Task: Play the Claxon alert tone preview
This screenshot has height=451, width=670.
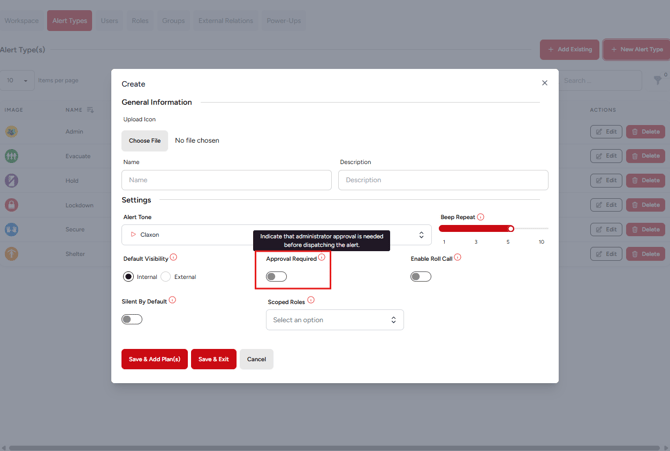Action: [x=133, y=235]
